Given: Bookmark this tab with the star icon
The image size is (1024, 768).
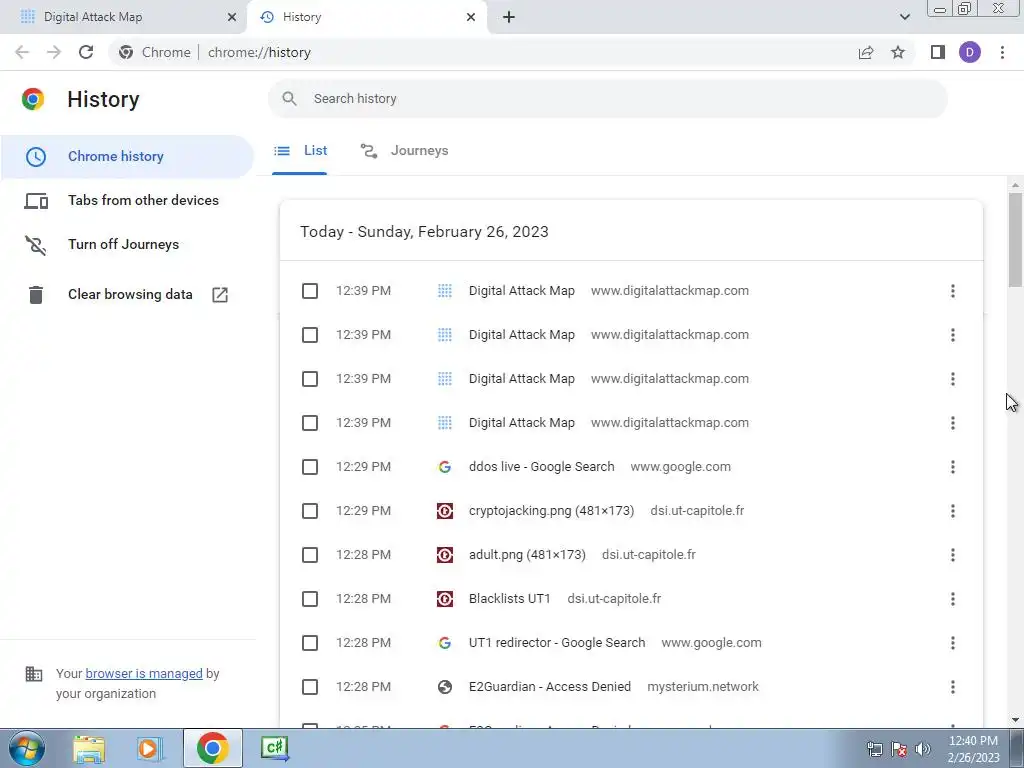Looking at the screenshot, I should pyautogui.click(x=898, y=52).
